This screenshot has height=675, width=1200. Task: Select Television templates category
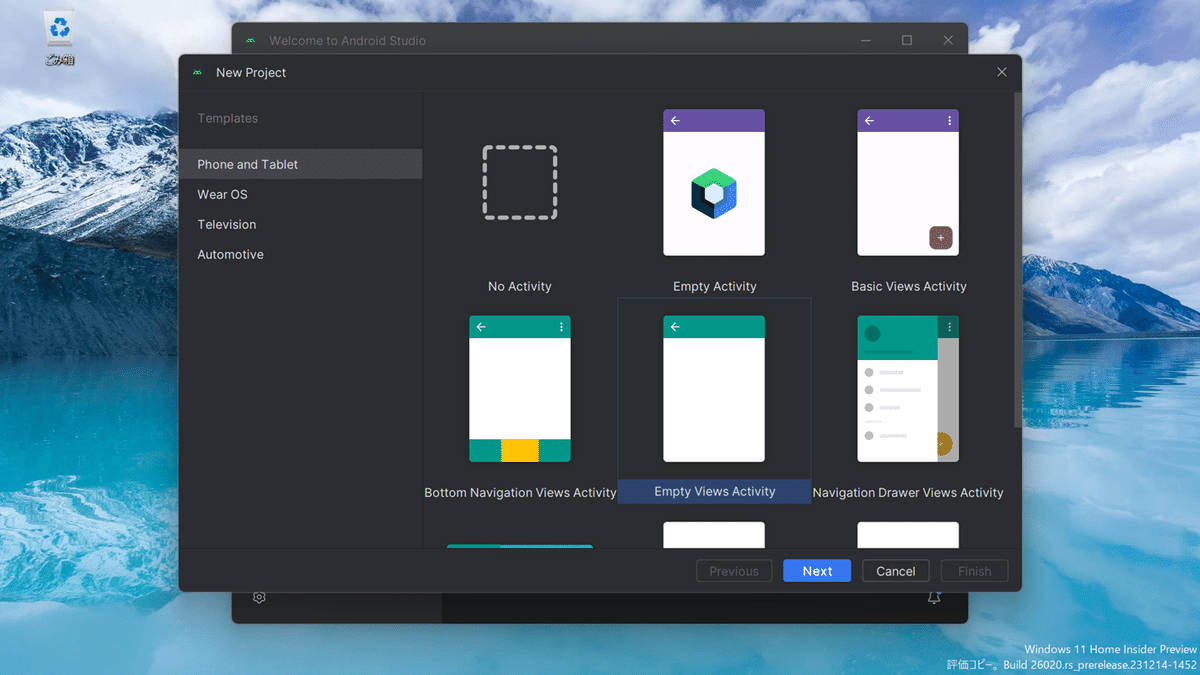click(300, 224)
